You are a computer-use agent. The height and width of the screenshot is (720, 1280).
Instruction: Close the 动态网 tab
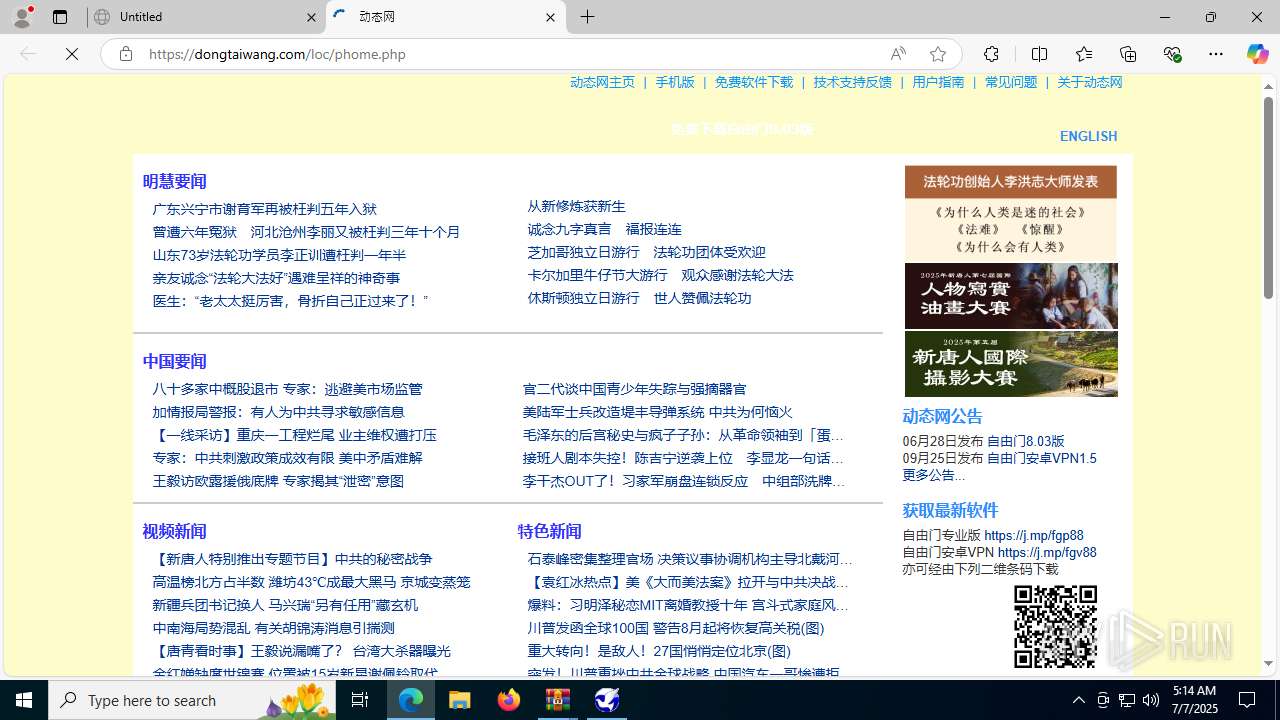point(550,17)
